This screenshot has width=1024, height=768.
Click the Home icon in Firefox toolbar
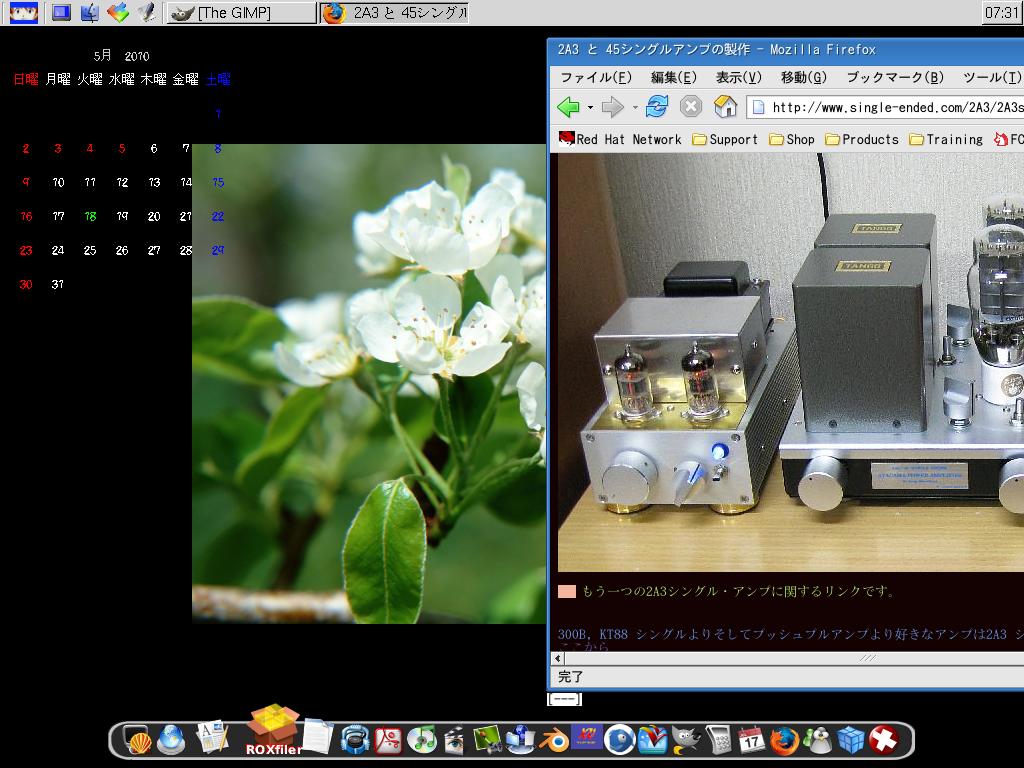click(x=725, y=107)
